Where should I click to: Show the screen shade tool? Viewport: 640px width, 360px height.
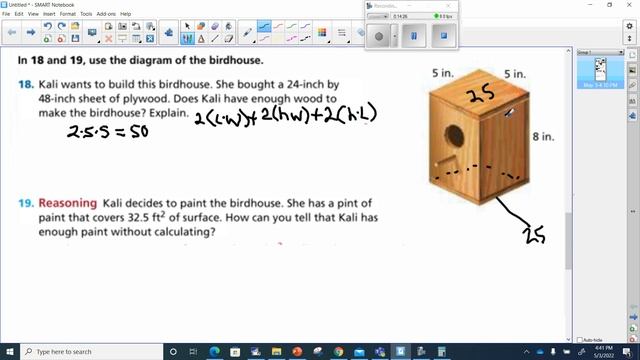122,39
